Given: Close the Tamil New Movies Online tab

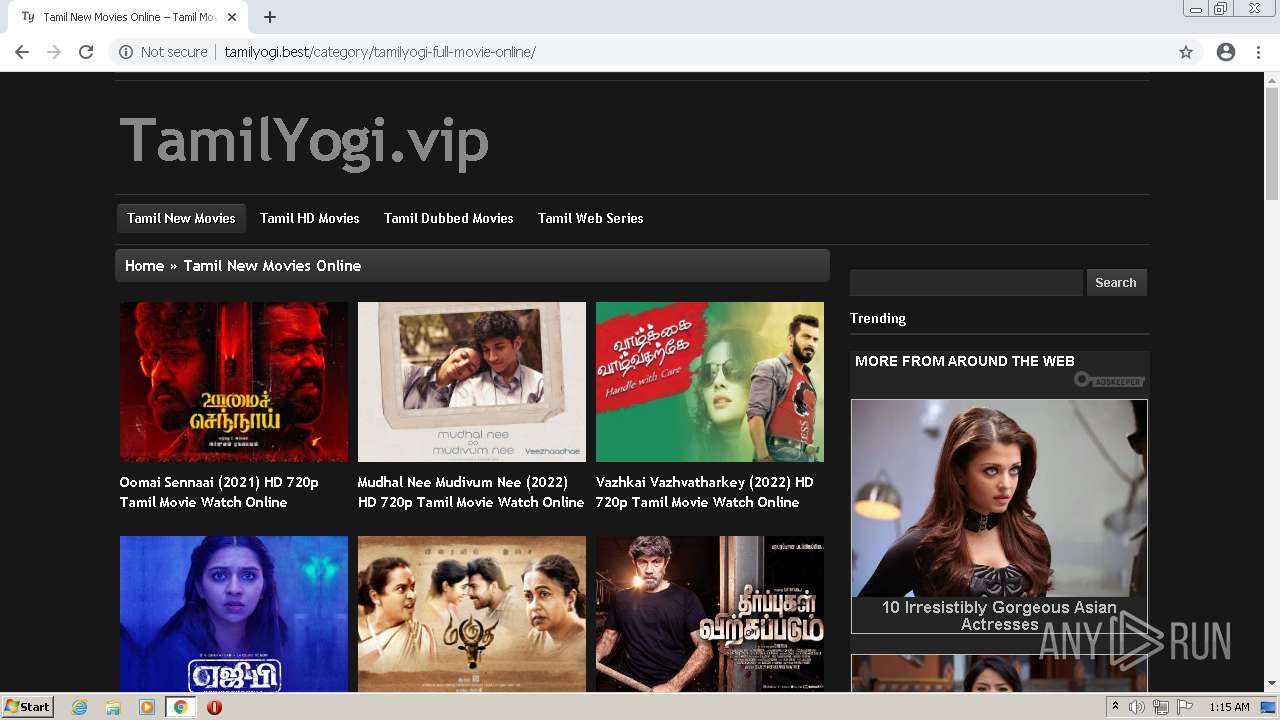Looking at the screenshot, I should click(x=232, y=17).
